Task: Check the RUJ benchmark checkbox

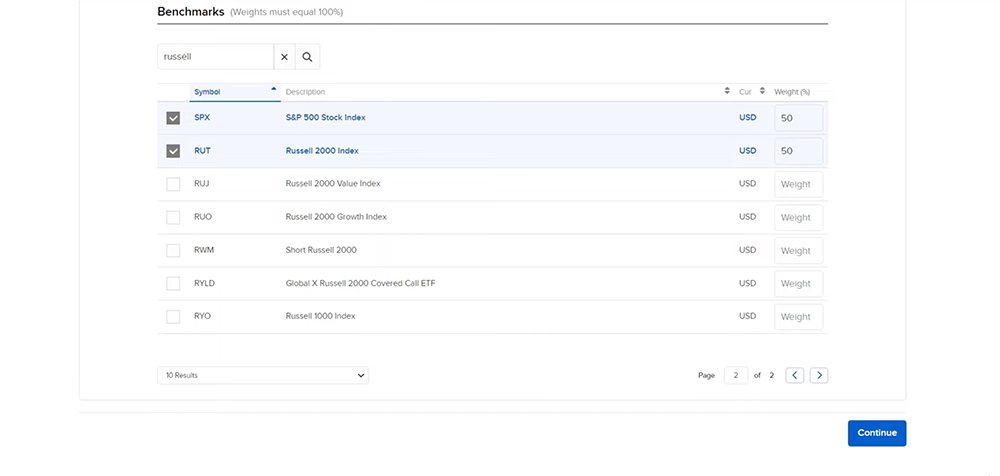Action: 173,184
